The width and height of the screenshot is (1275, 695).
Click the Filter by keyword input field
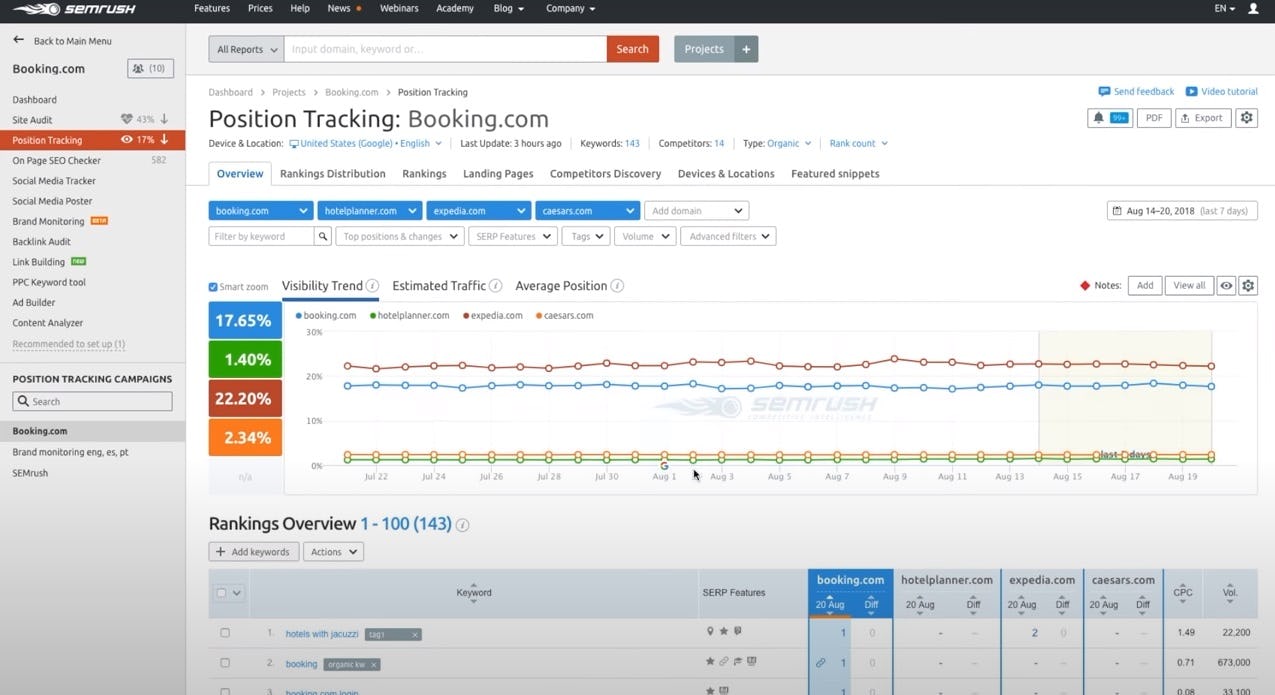pyautogui.click(x=261, y=237)
